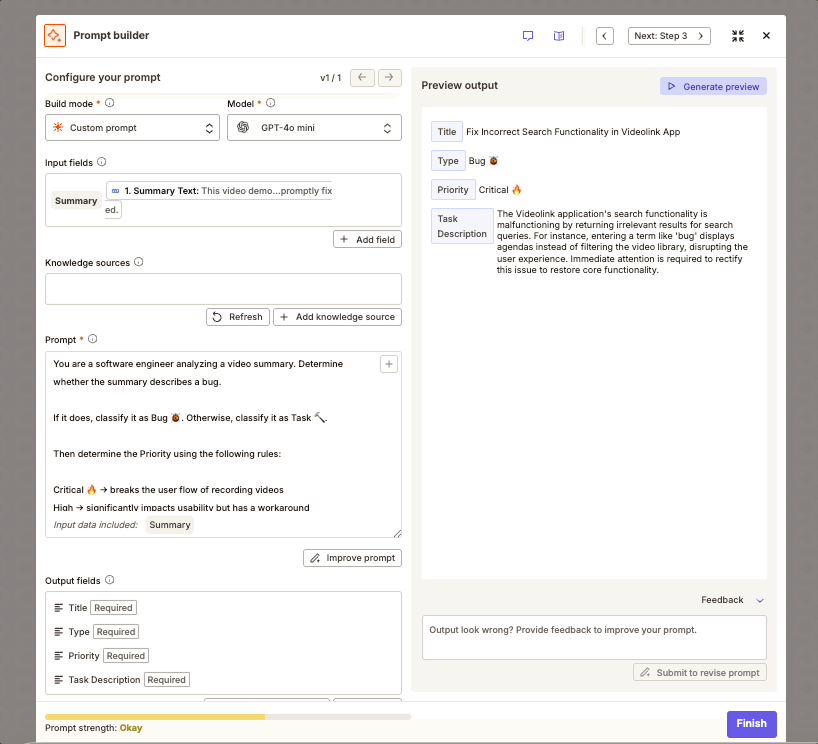
Task: Click the Prompt builder logo icon
Action: pyautogui.click(x=54, y=35)
